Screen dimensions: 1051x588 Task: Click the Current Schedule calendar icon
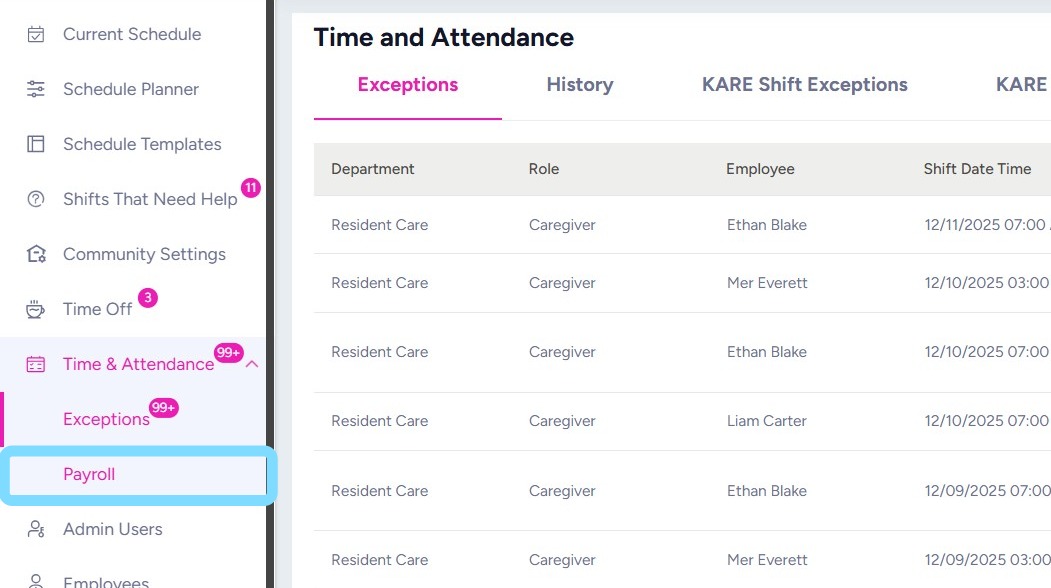(x=36, y=34)
